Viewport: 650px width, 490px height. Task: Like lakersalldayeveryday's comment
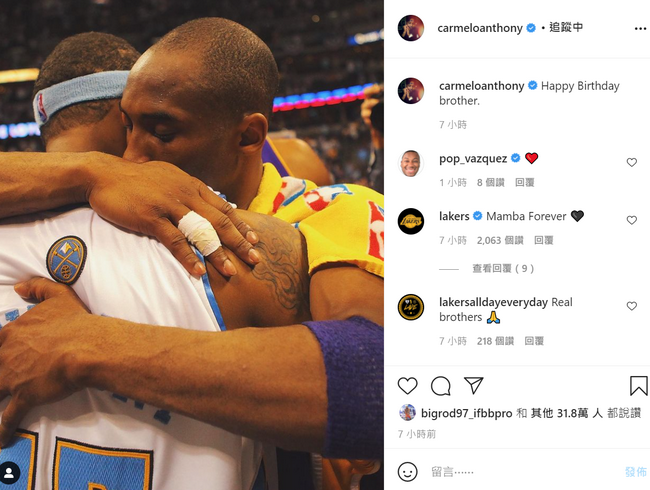click(631, 306)
